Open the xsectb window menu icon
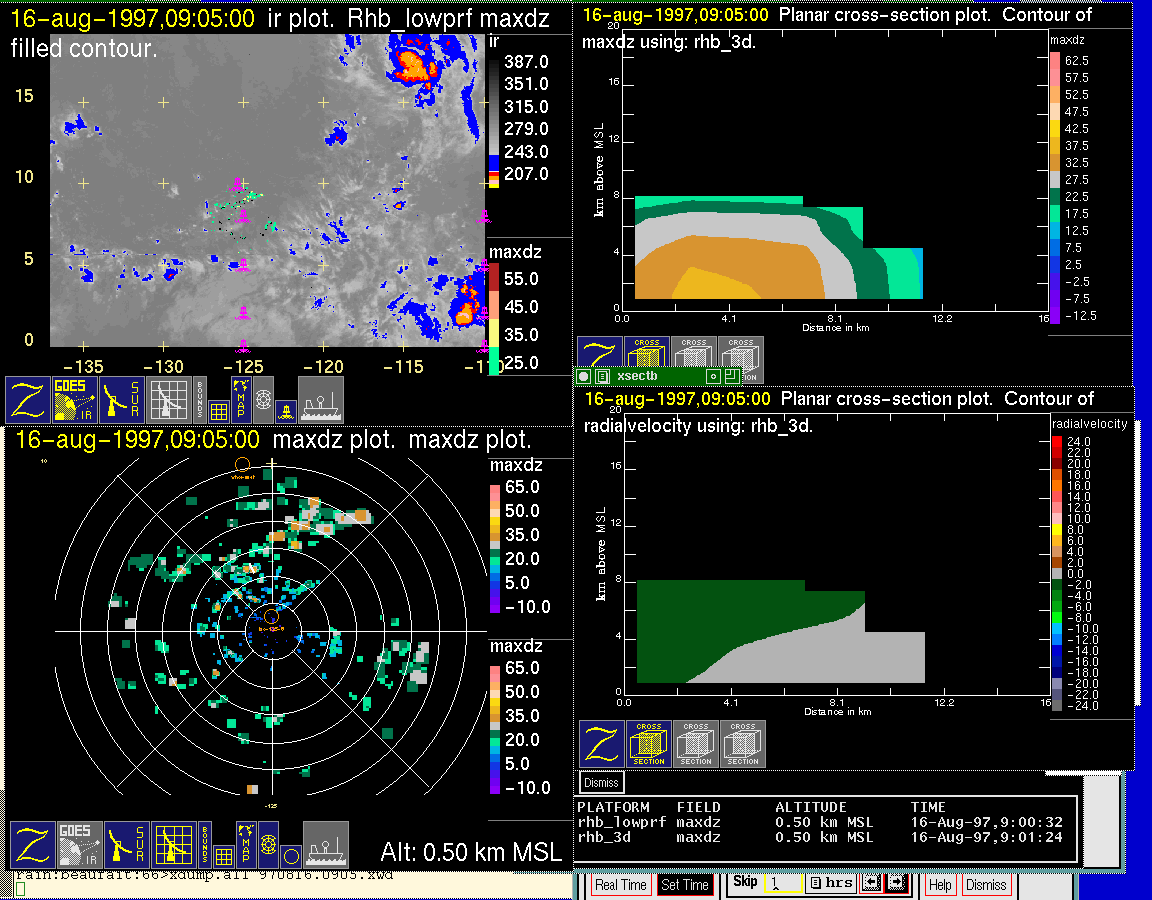The height and width of the screenshot is (900, 1152). [602, 377]
